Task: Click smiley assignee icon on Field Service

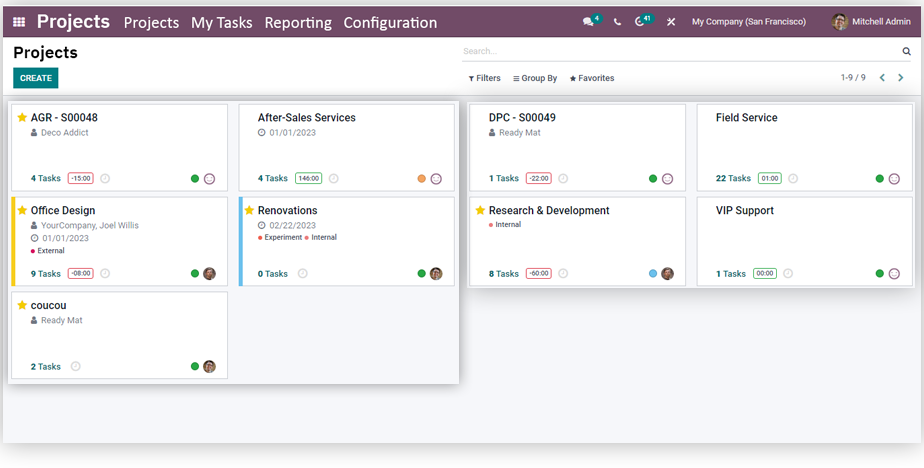Action: 894,179
